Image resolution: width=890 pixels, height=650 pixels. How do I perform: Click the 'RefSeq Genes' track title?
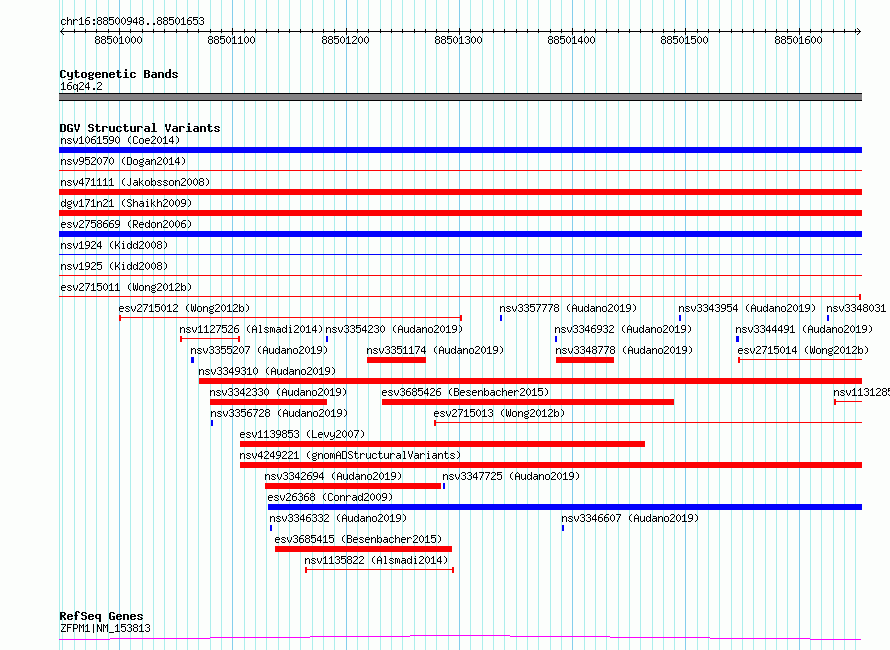(x=101, y=616)
